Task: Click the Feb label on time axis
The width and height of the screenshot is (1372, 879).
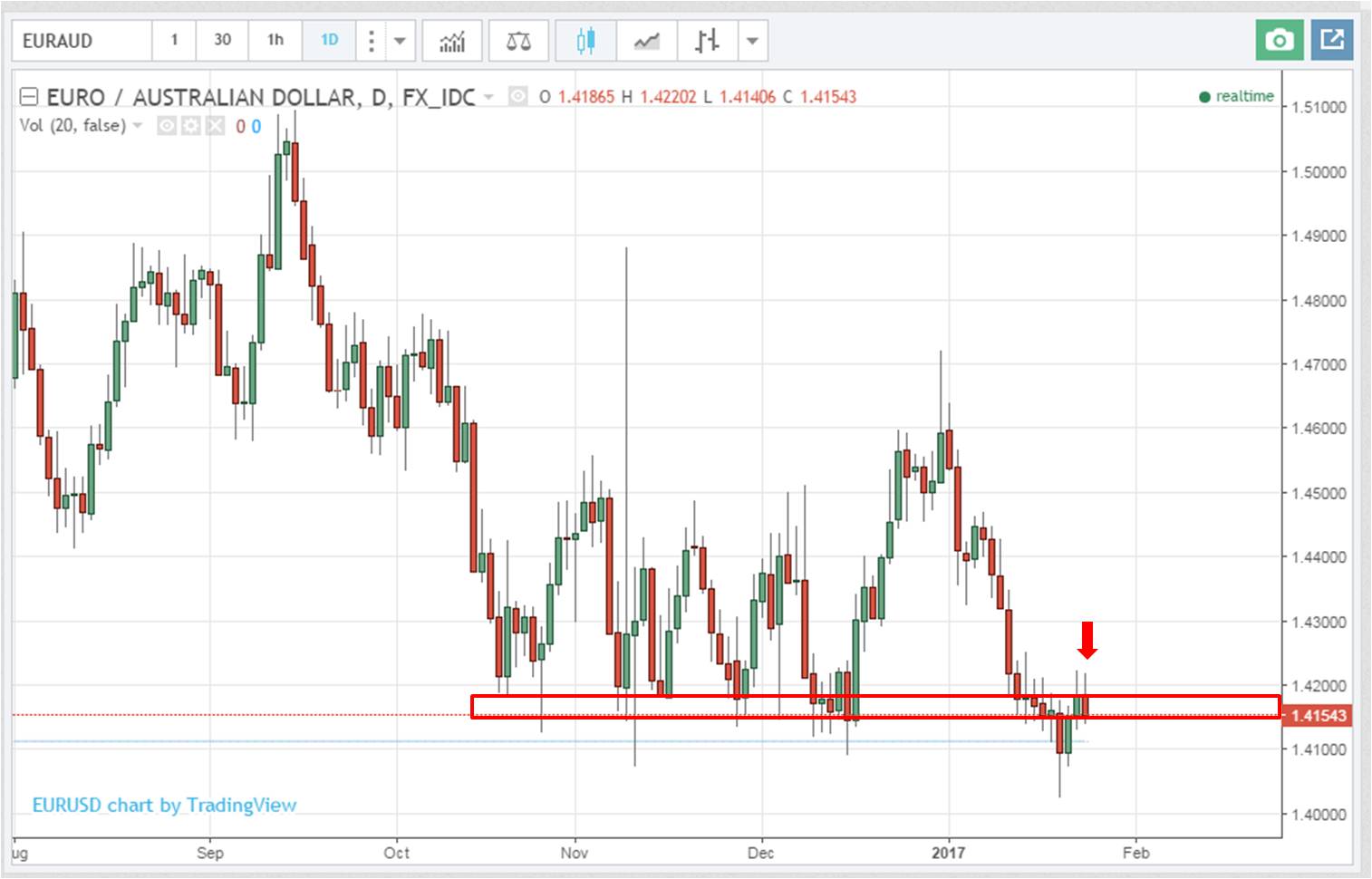Action: click(1135, 853)
